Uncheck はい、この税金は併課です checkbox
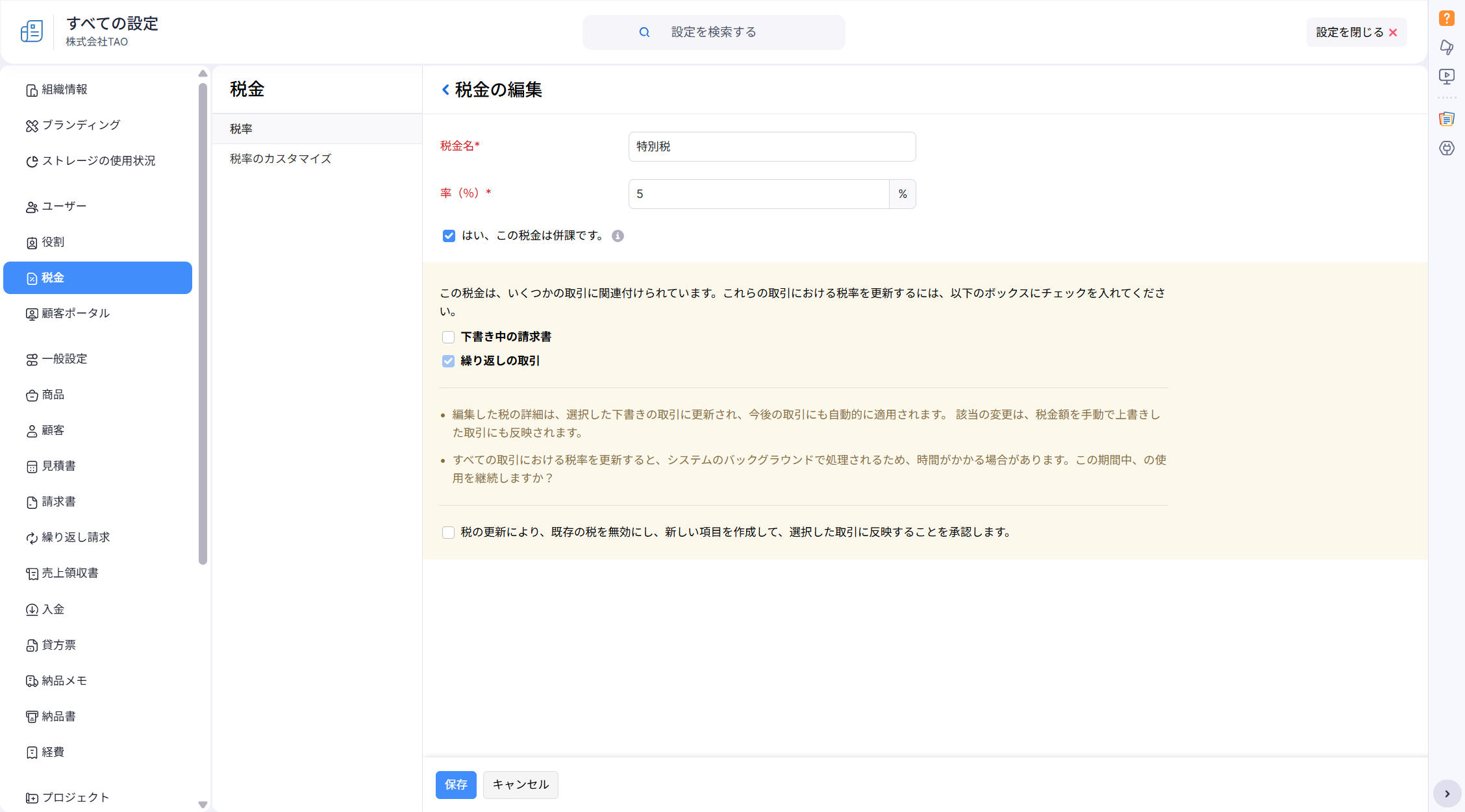The height and width of the screenshot is (812, 1465). pyautogui.click(x=449, y=236)
